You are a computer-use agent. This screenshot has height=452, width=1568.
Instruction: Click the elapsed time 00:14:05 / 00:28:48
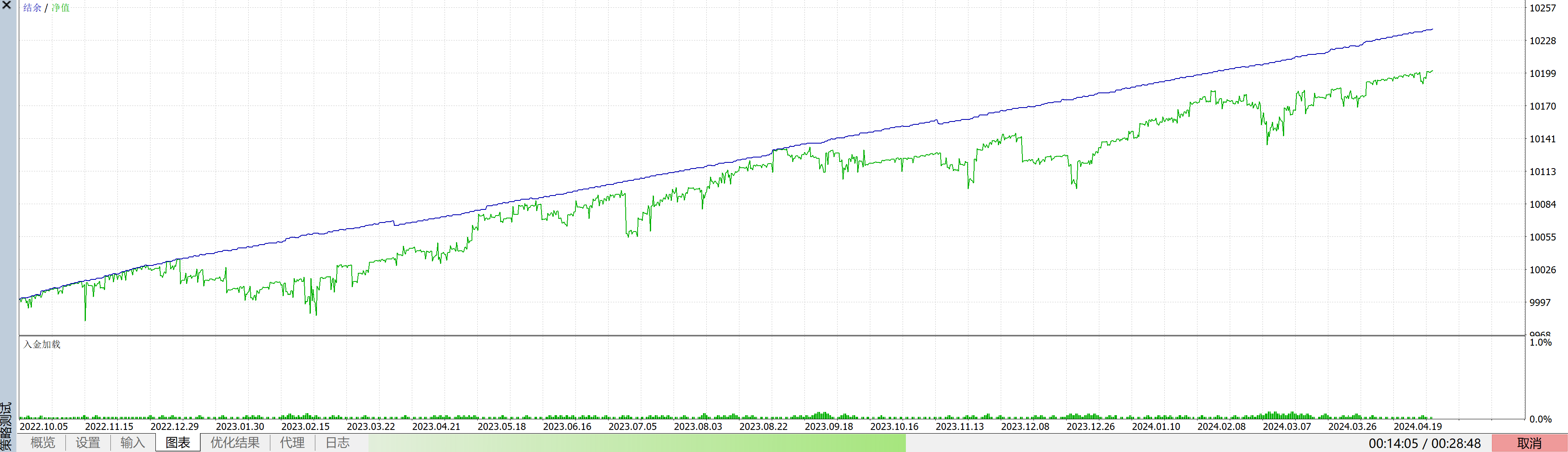pos(1424,443)
